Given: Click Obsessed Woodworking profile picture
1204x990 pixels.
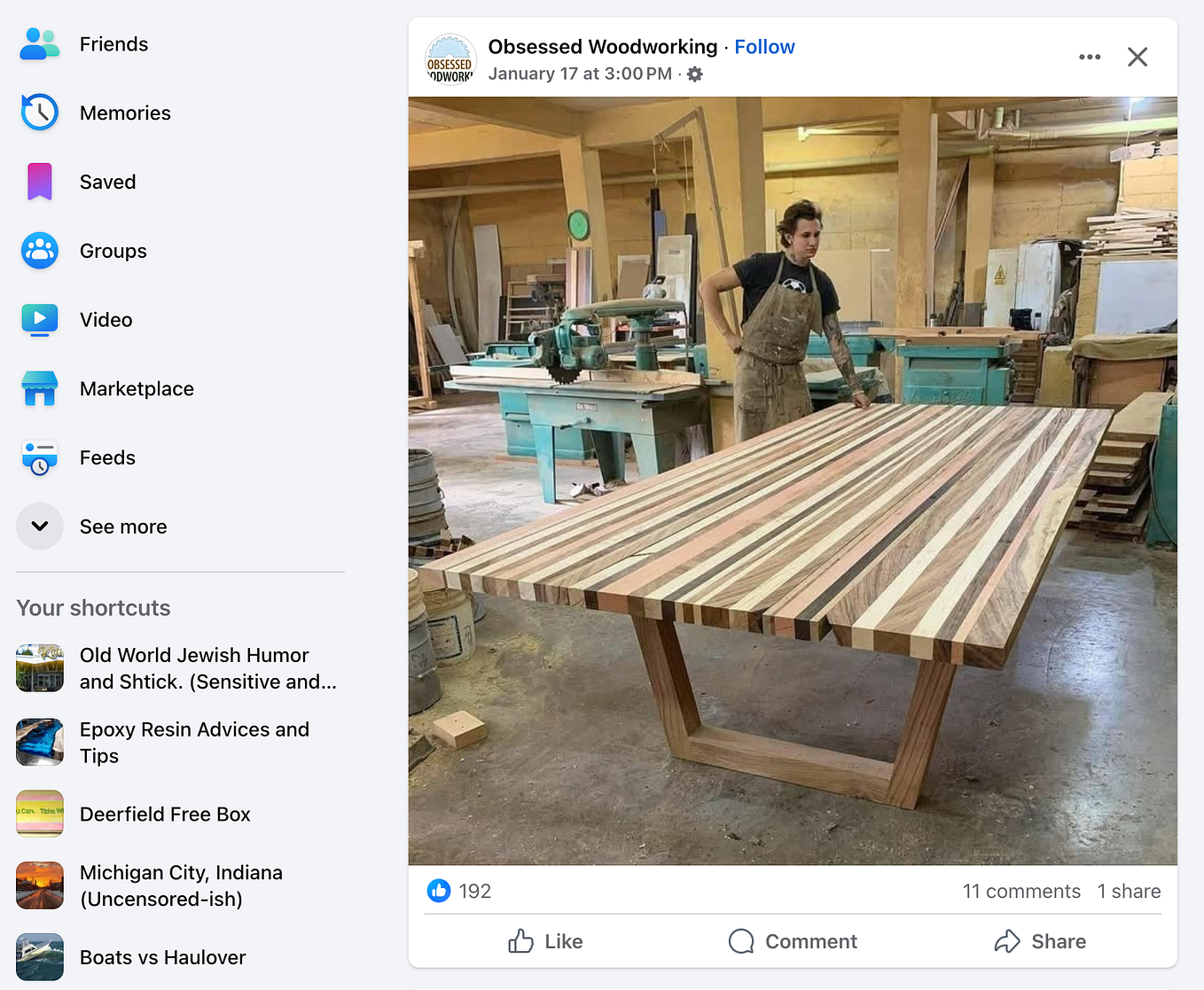Looking at the screenshot, I should coord(450,58).
